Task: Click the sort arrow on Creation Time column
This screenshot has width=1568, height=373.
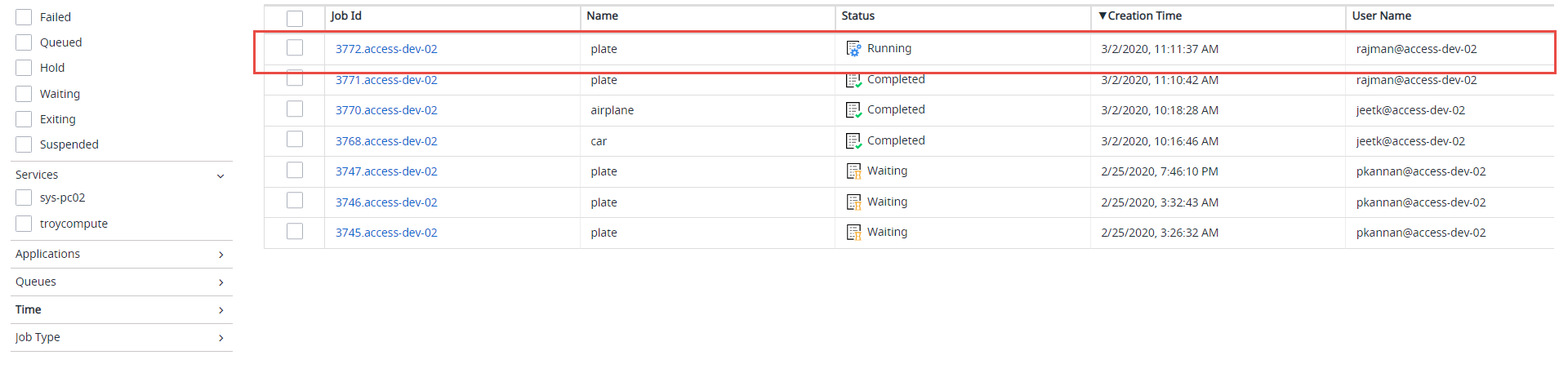Action: tap(1102, 16)
